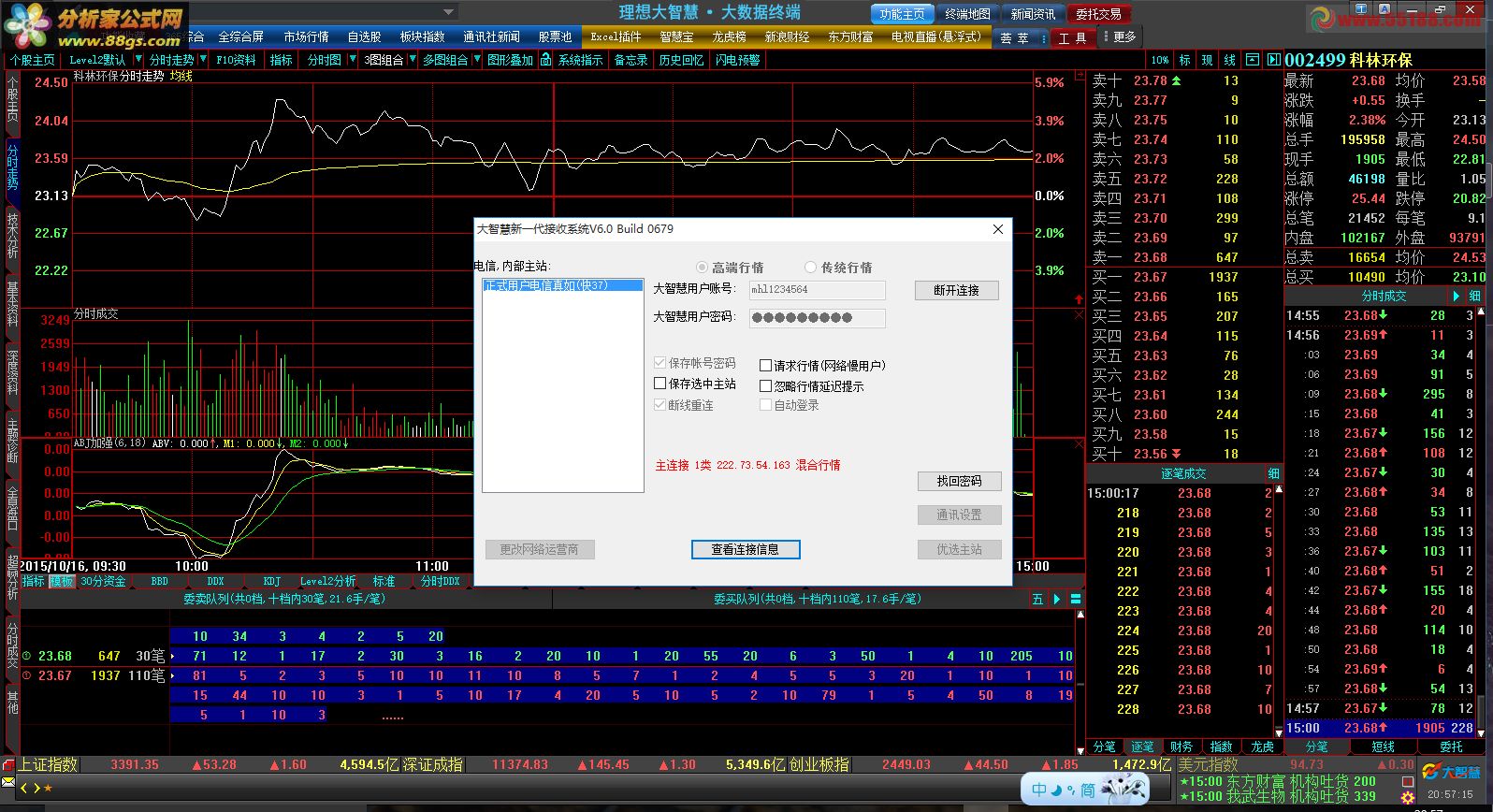Click the 现 toolbar button
The height and width of the screenshot is (812, 1493).
click(x=1207, y=60)
